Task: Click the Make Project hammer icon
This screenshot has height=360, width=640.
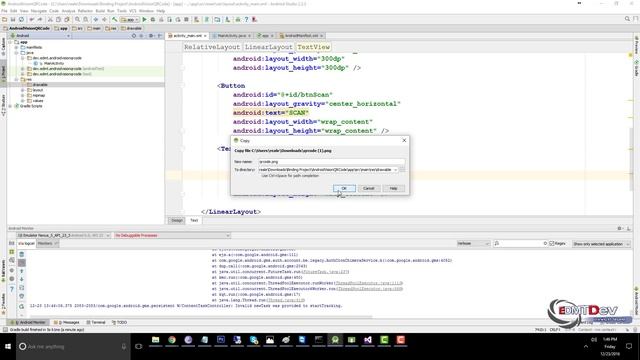Action: click(115, 19)
